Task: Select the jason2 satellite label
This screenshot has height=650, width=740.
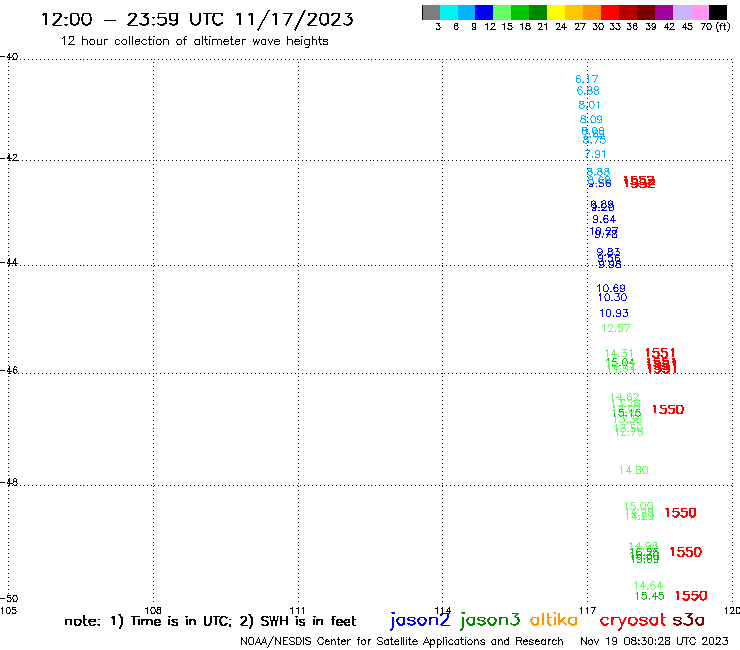Action: click(x=420, y=620)
